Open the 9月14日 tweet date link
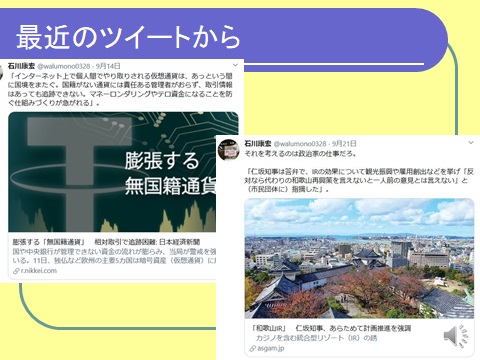The width and height of the screenshot is (480, 360). pyautogui.click(x=108, y=66)
